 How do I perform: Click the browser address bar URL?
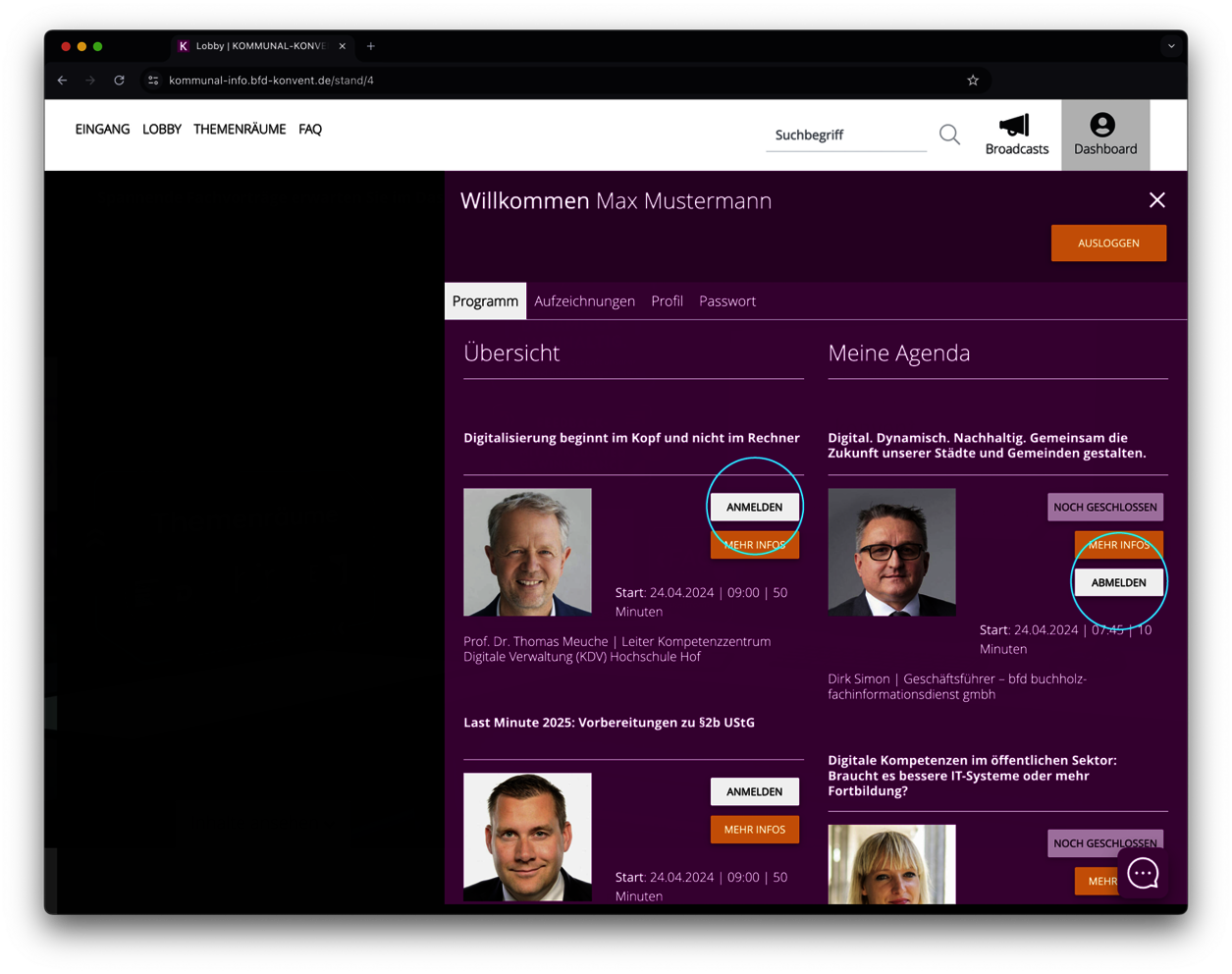271,81
